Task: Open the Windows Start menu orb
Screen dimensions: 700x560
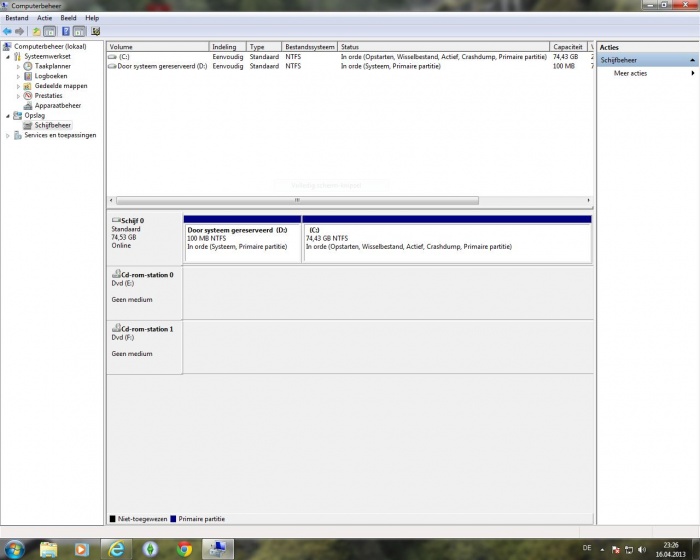Action: (14, 549)
